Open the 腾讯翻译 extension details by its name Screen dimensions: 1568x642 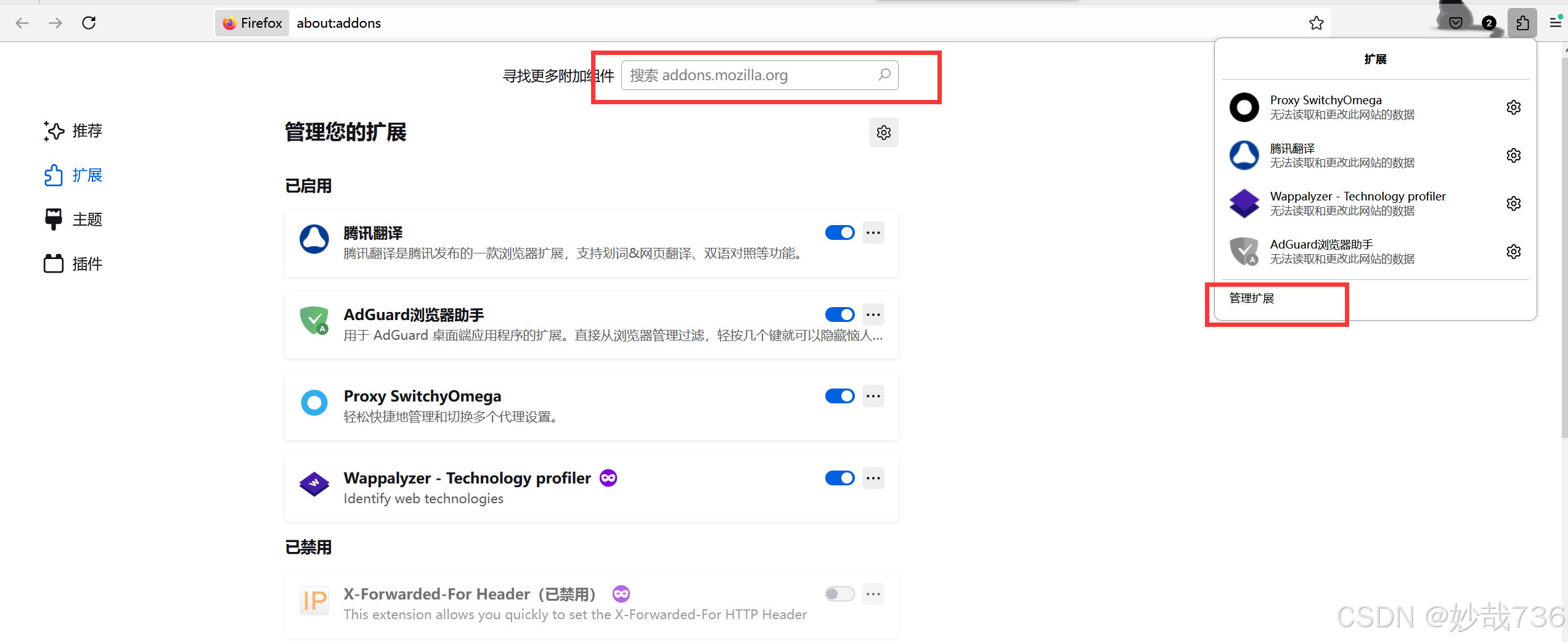[x=373, y=233]
